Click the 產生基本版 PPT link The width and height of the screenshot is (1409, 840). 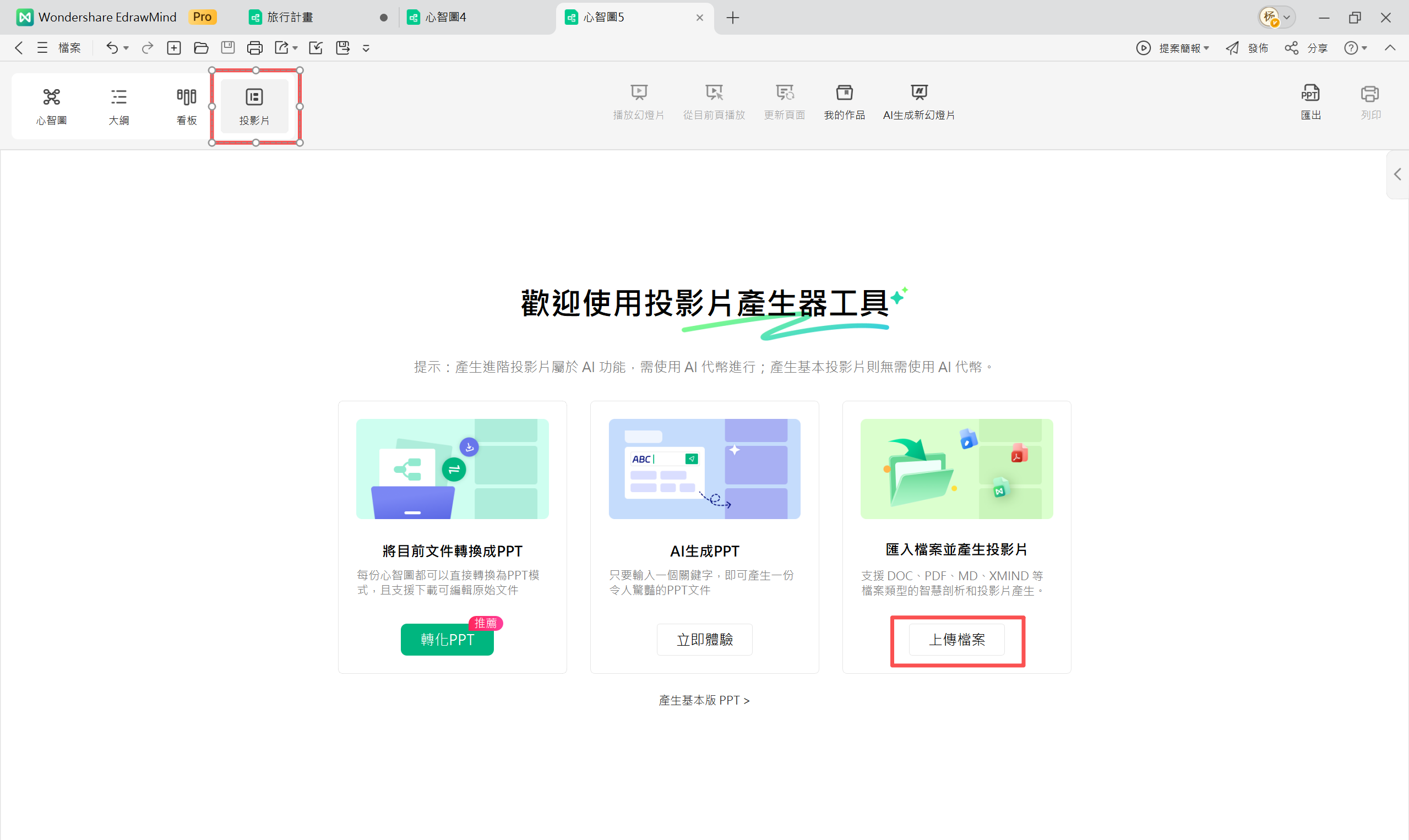(704, 700)
